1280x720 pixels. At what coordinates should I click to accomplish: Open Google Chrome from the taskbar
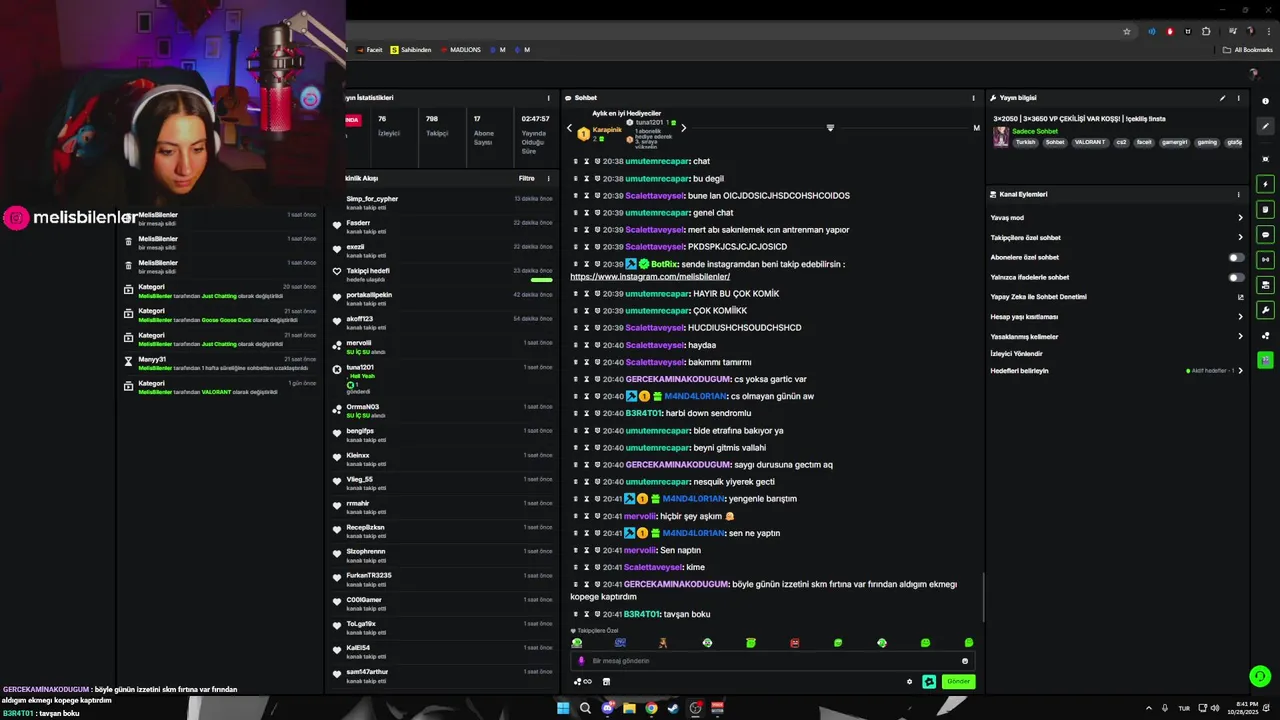pyautogui.click(x=651, y=708)
